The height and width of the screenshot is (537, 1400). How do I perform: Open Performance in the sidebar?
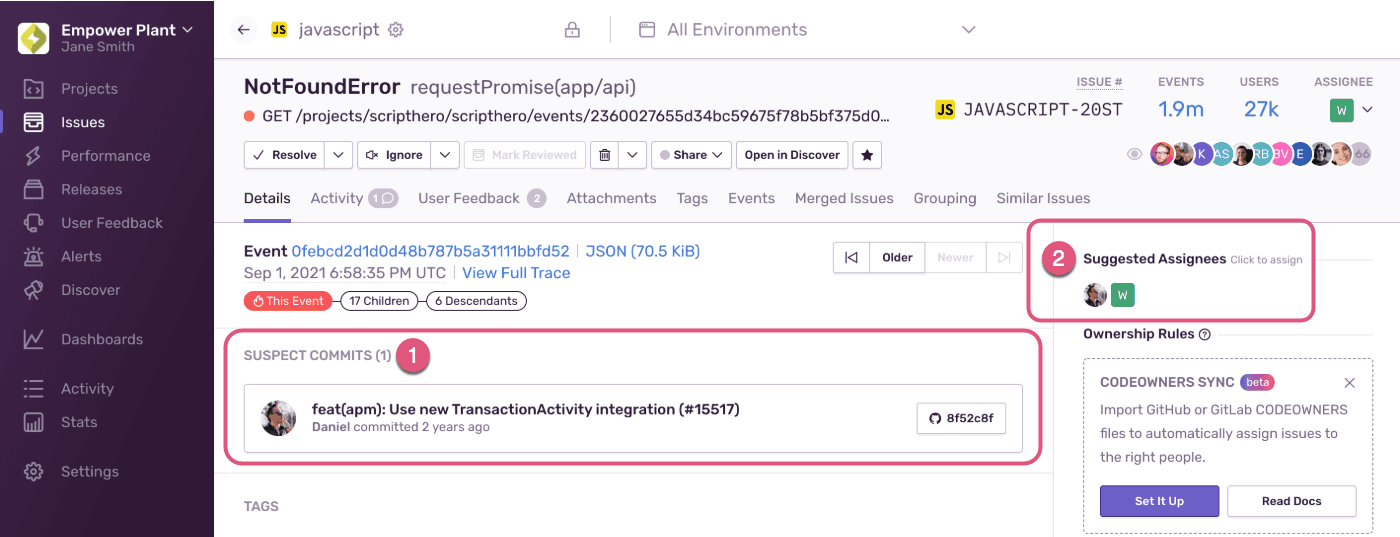point(105,156)
